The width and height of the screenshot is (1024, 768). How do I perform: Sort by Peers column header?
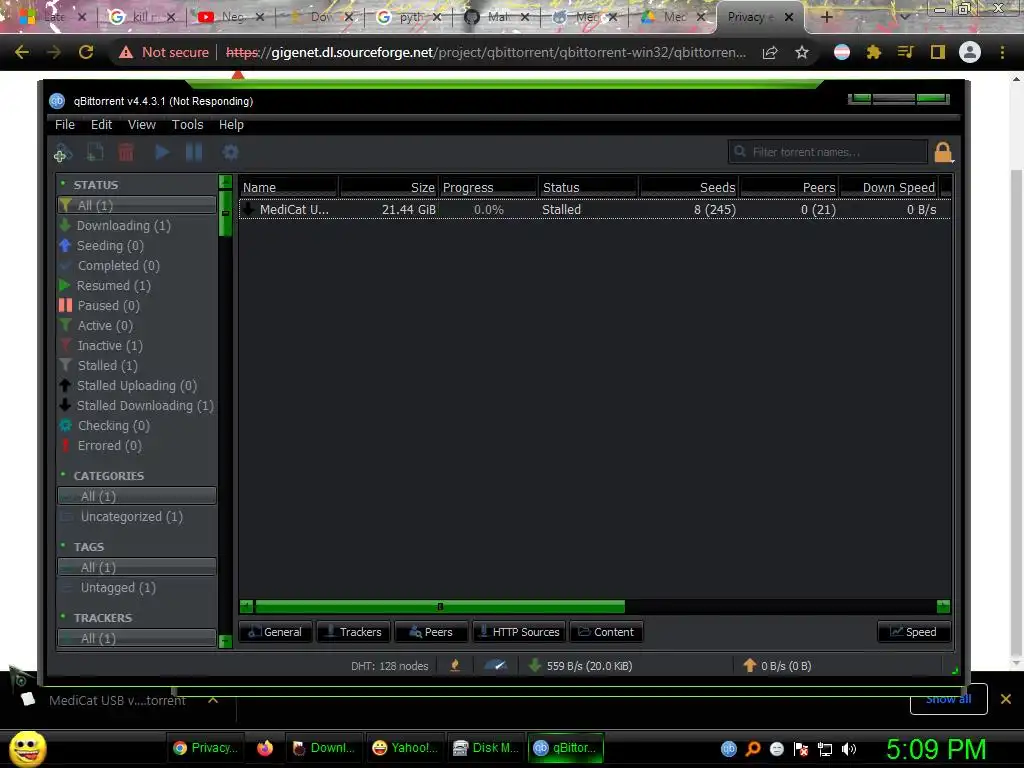point(790,187)
